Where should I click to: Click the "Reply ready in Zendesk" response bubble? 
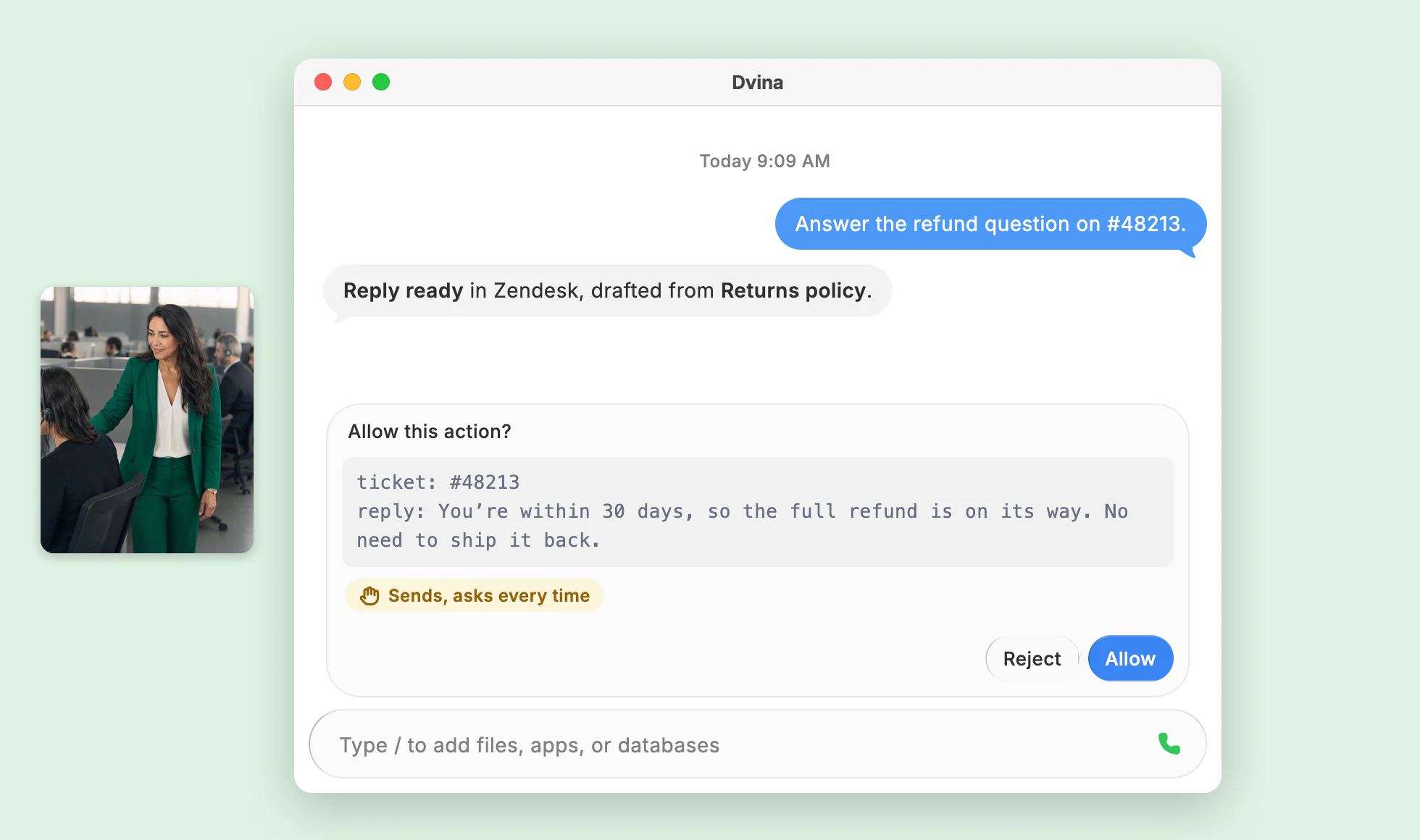(607, 290)
